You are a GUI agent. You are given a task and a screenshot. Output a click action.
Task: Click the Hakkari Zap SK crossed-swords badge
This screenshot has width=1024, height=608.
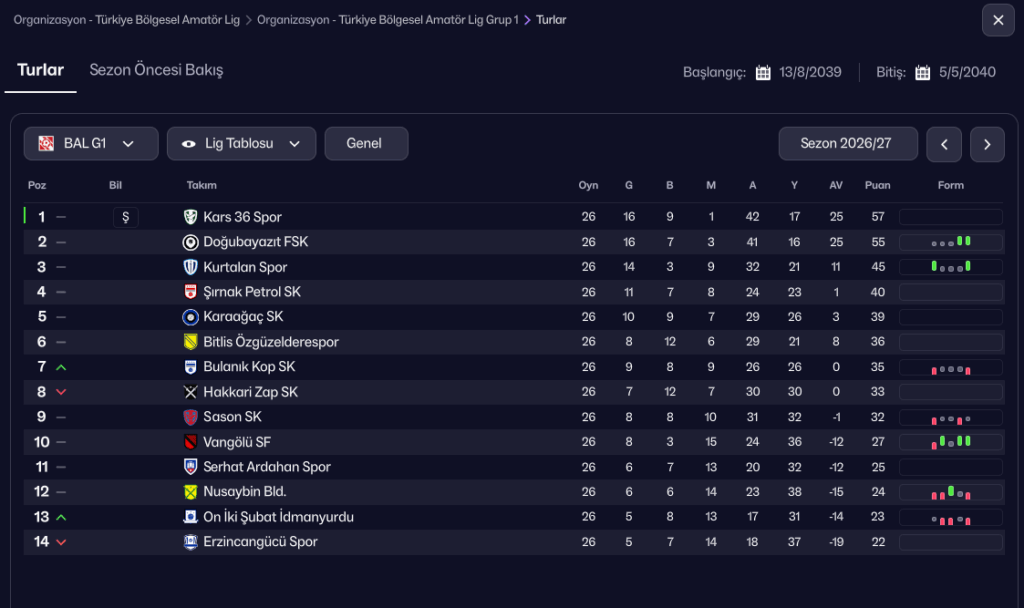pos(190,392)
